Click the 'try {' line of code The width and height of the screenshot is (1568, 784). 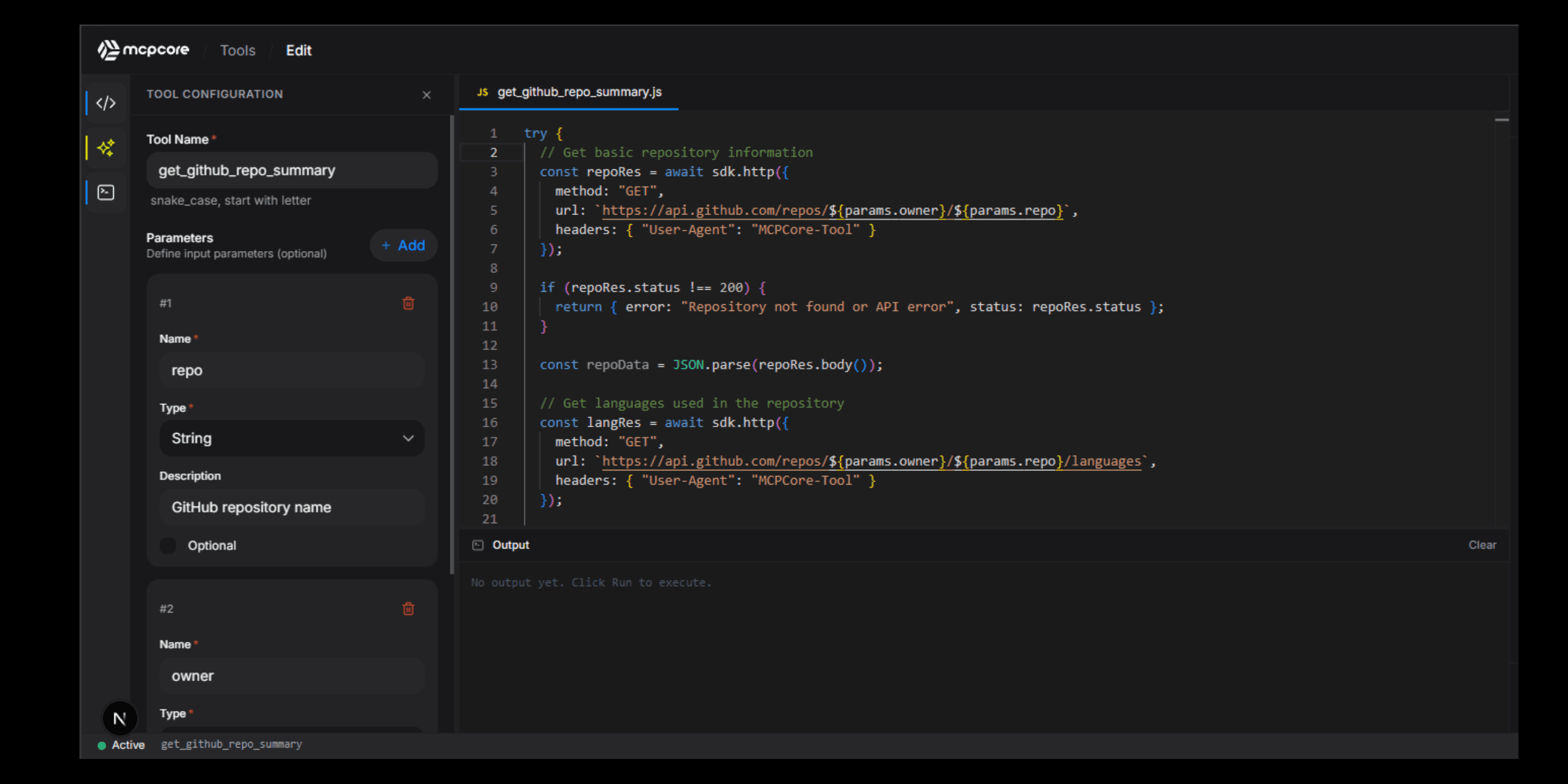[x=543, y=133]
